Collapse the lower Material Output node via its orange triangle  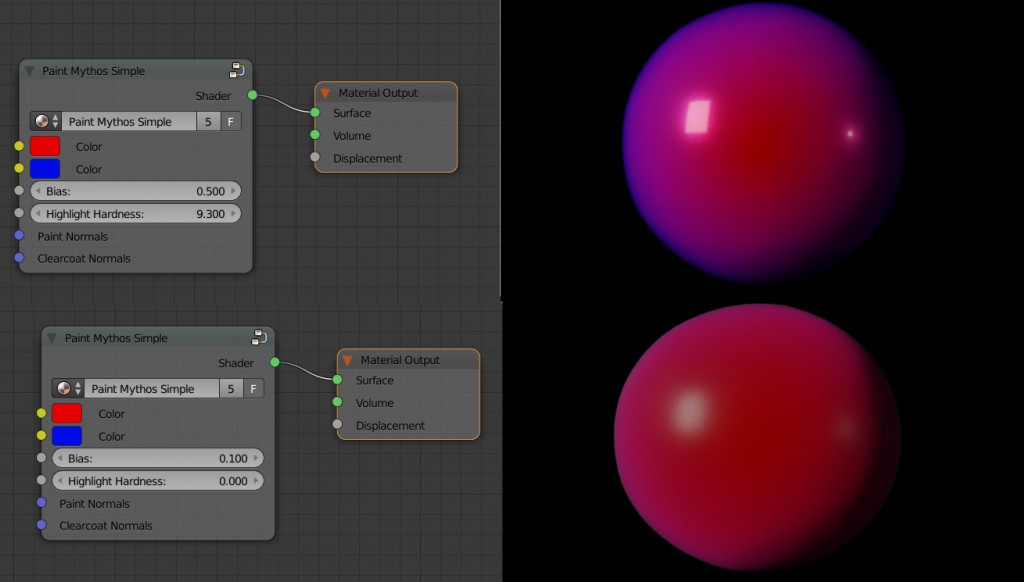347,360
